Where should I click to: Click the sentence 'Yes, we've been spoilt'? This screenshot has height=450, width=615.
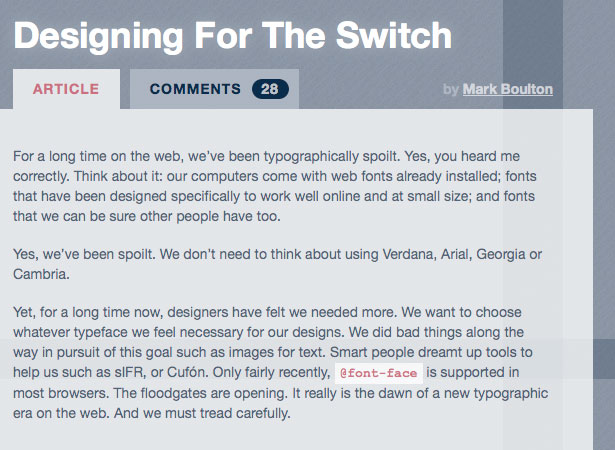coord(84,254)
